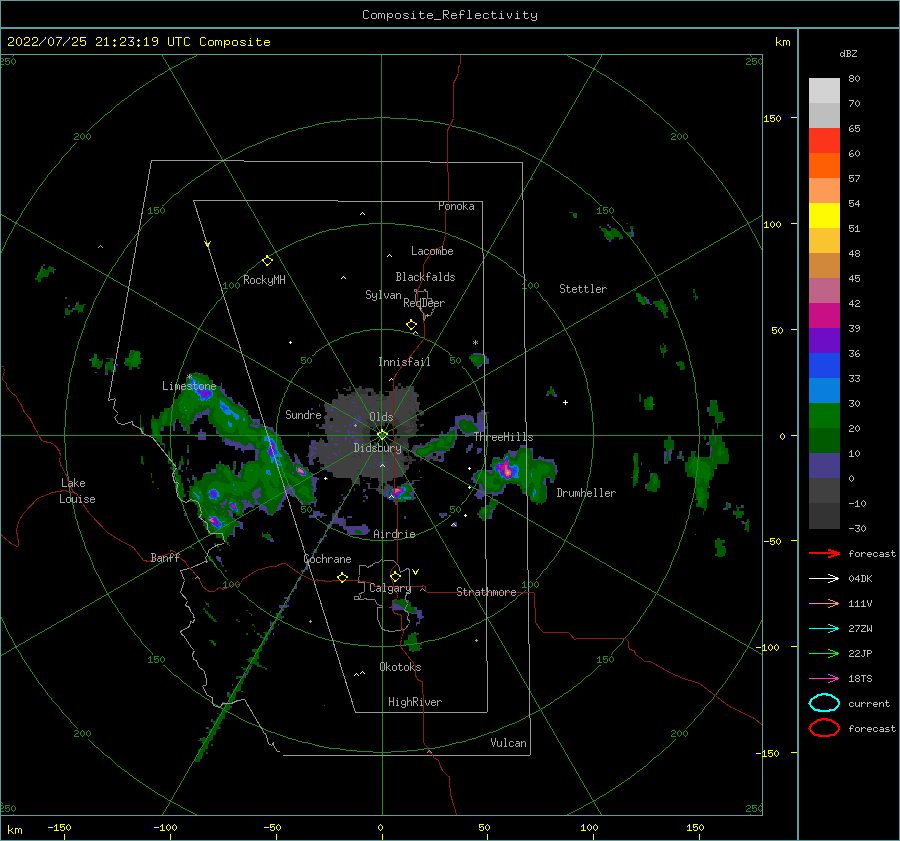Click the red 'forecast' ellipse legend icon
Viewport: 900px width, 841px height.
tap(824, 728)
